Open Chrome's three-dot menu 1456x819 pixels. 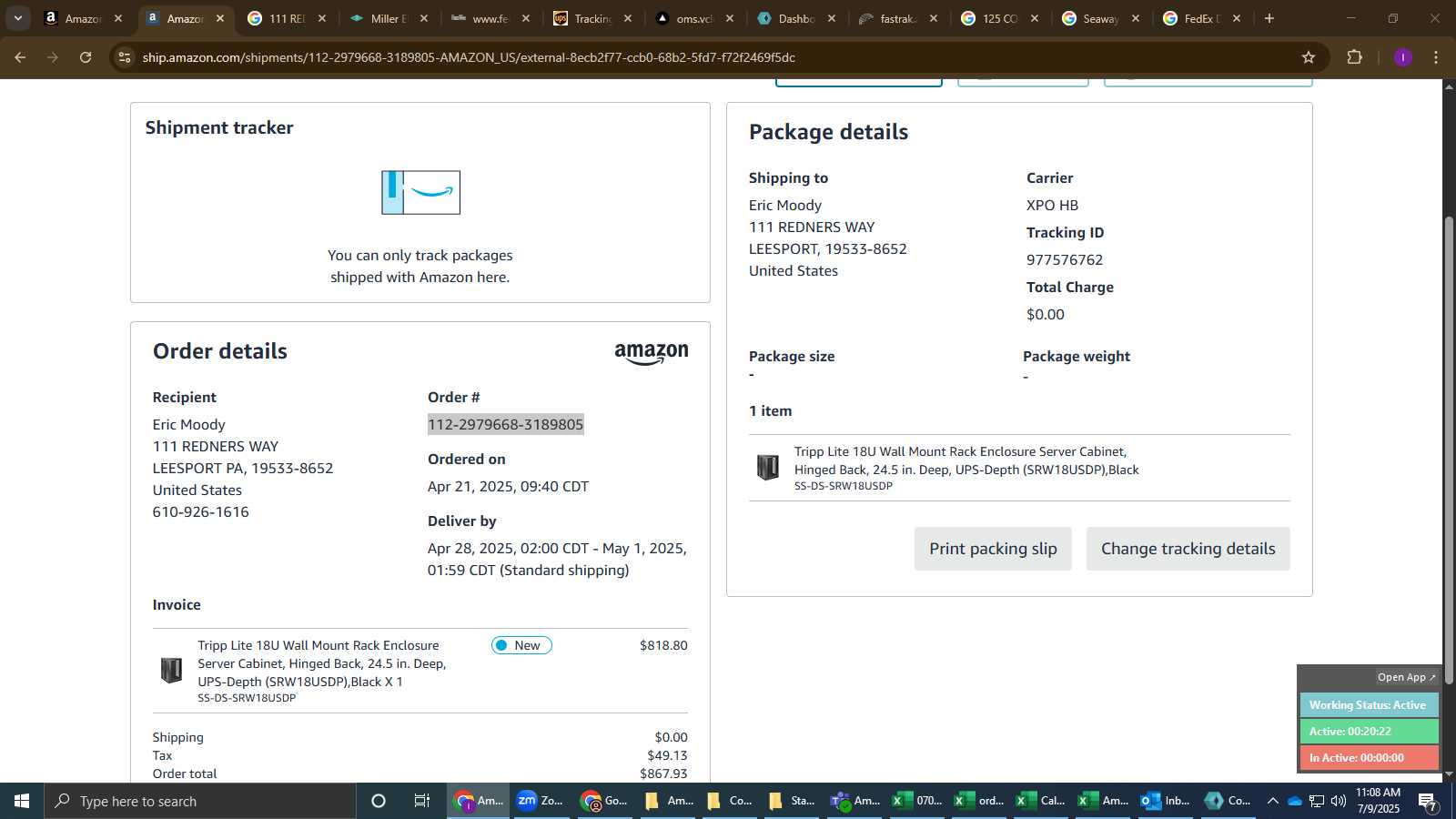(1436, 57)
